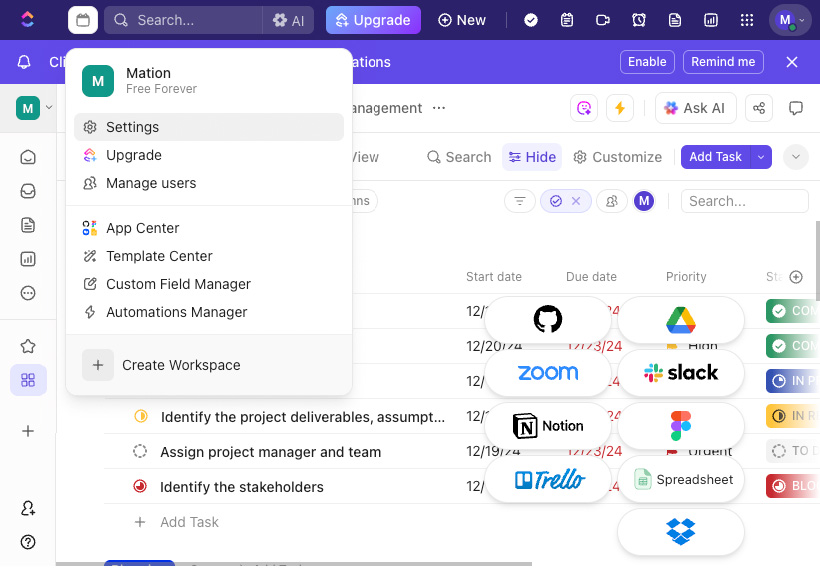Click the purple Add Task button
Screen dimensions: 820x581
tap(715, 157)
